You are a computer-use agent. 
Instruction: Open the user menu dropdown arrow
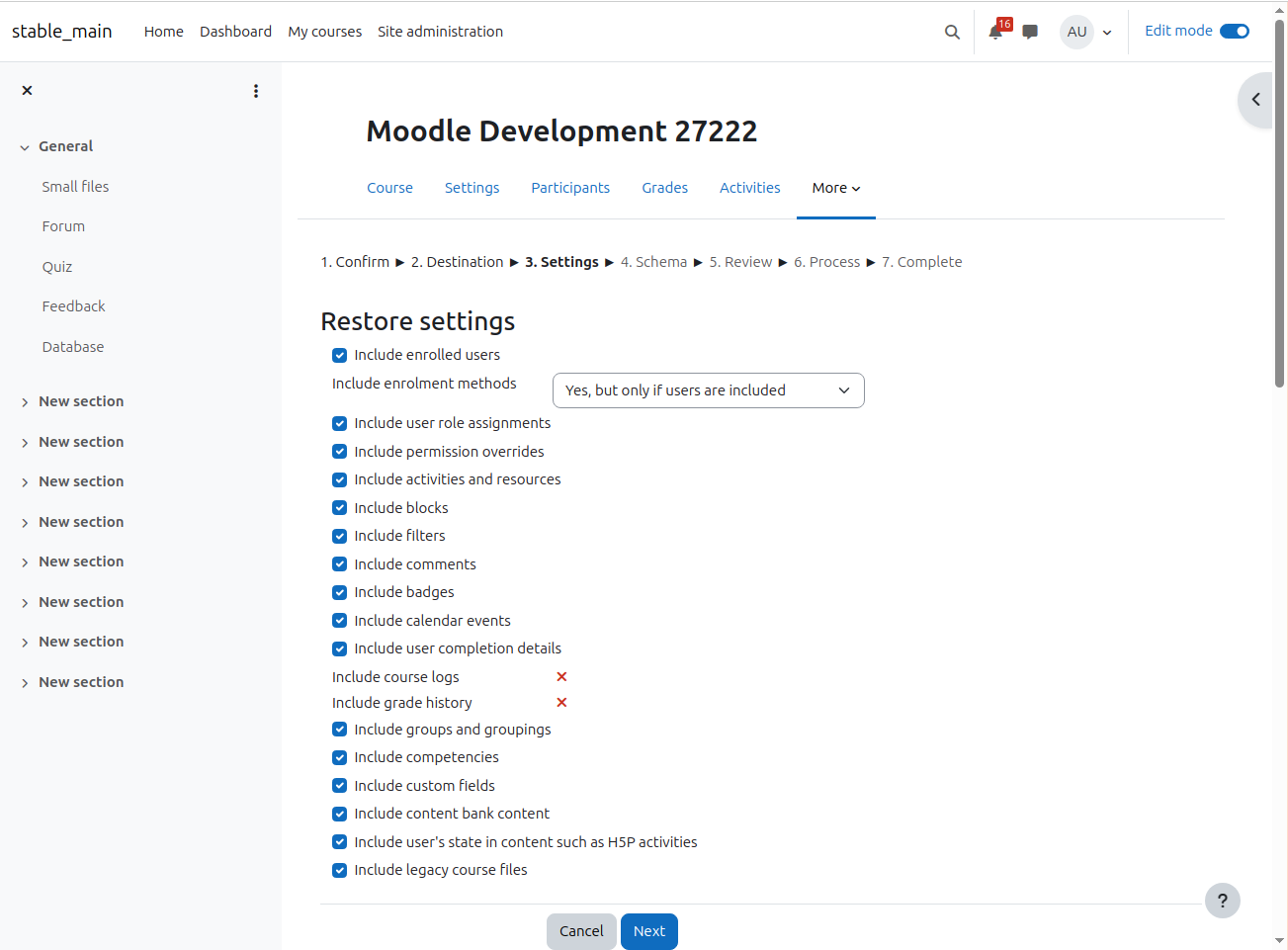(x=1107, y=33)
